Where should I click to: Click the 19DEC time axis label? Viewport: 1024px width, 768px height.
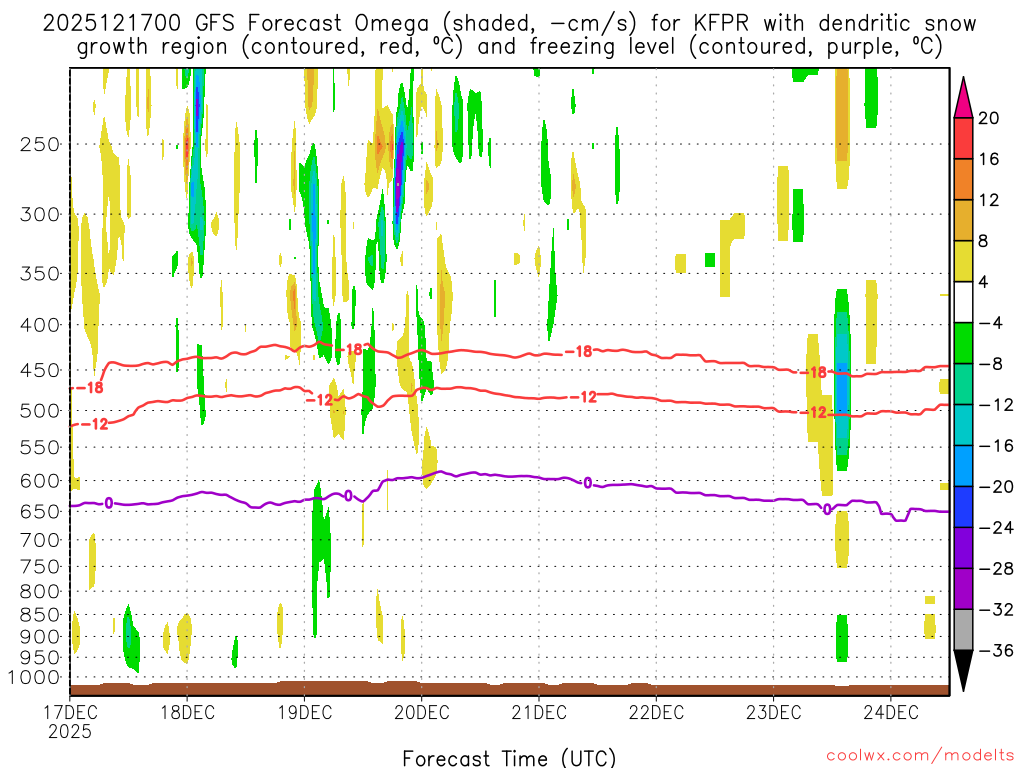pos(304,712)
